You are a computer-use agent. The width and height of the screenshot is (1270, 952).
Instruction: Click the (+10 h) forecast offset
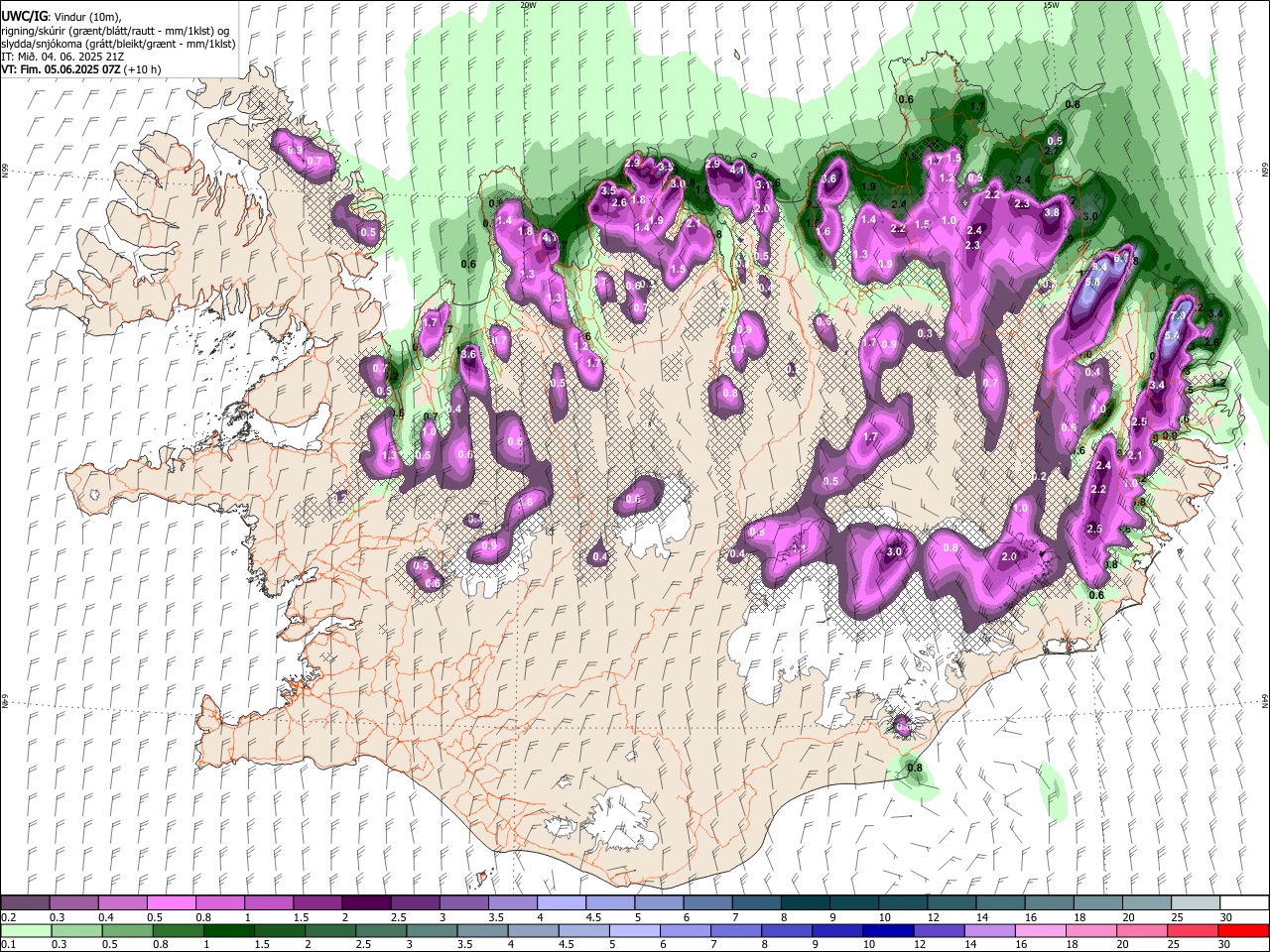coord(142,69)
